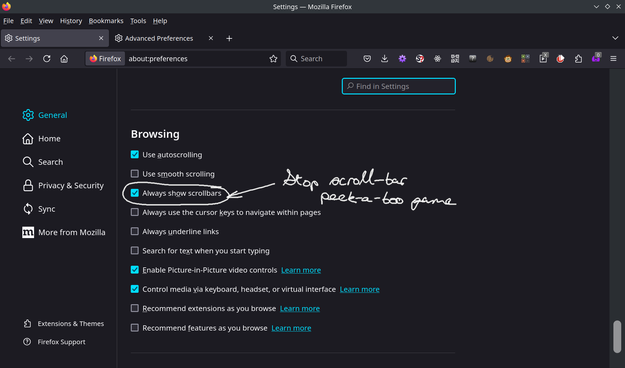Open the Downloads panel
625x368 pixels.
coord(384,59)
